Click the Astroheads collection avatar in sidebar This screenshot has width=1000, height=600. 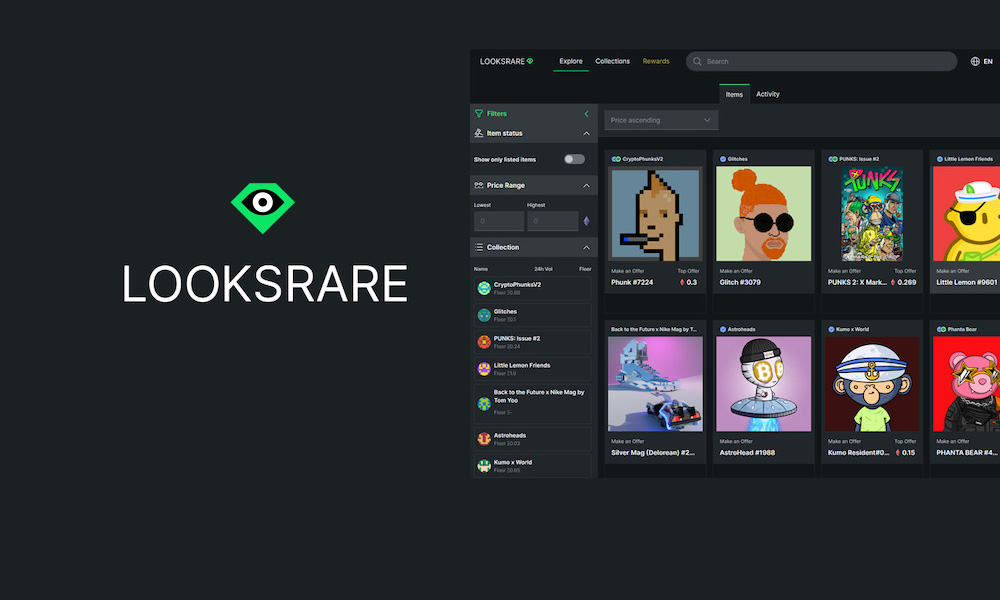tap(484, 439)
